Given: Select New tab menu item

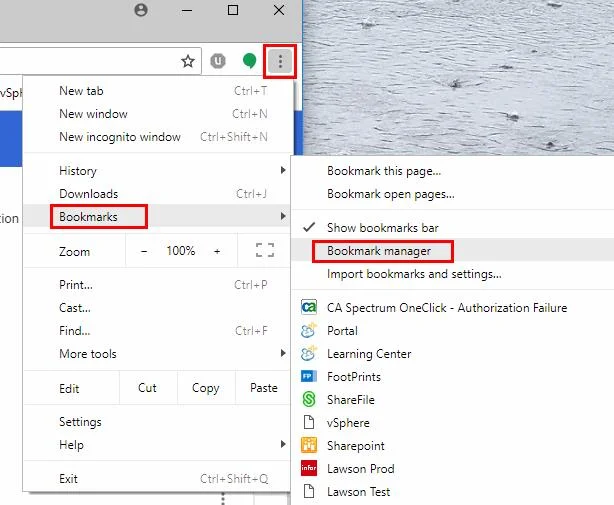Looking at the screenshot, I should 157,91.
